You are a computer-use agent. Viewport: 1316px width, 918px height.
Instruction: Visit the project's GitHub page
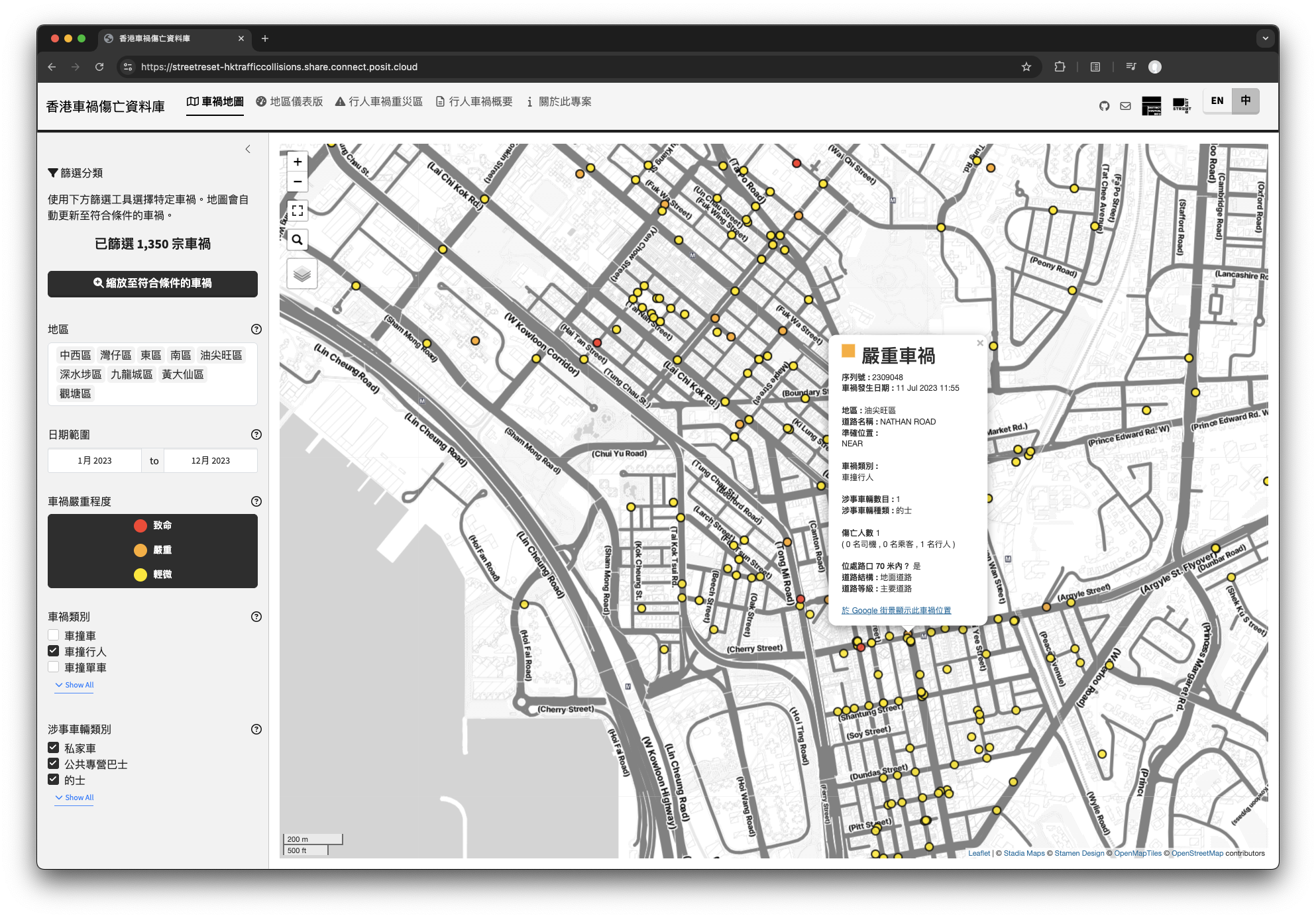(x=1104, y=105)
